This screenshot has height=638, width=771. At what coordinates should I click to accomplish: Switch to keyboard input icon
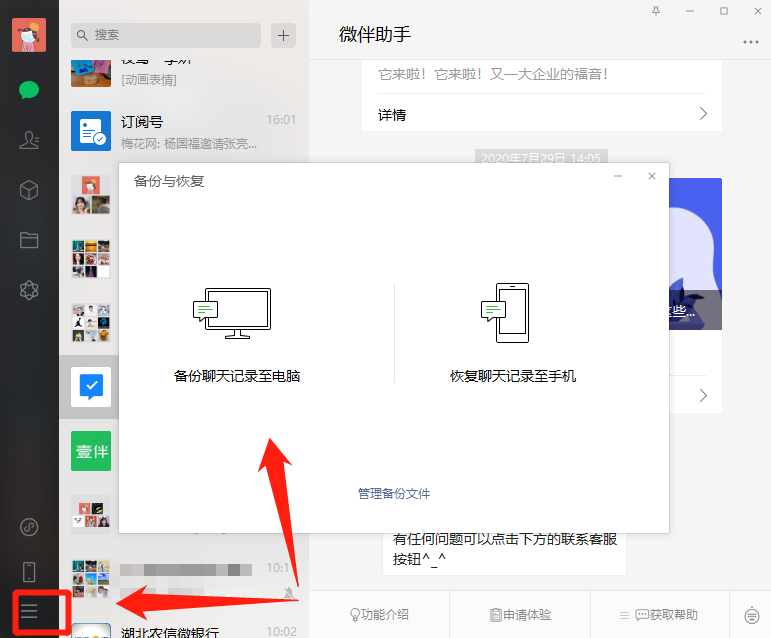click(x=752, y=615)
